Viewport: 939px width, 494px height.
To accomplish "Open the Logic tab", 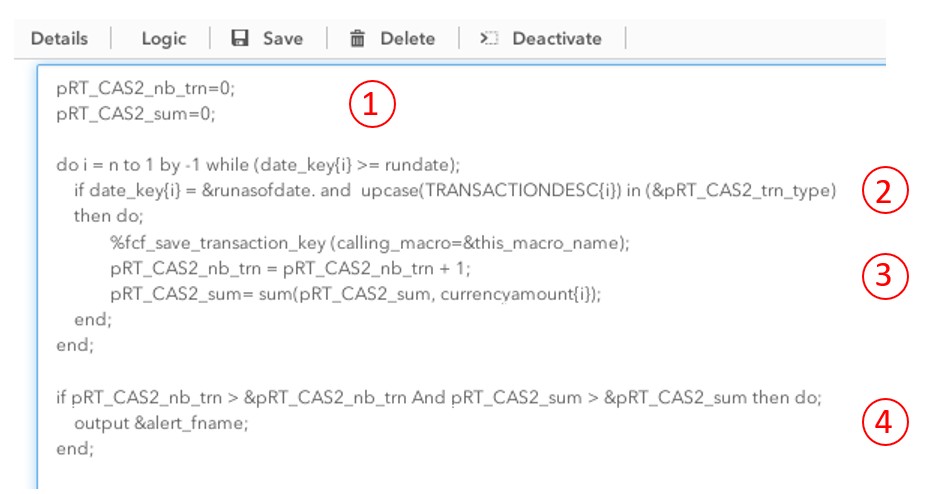I will [x=163, y=39].
